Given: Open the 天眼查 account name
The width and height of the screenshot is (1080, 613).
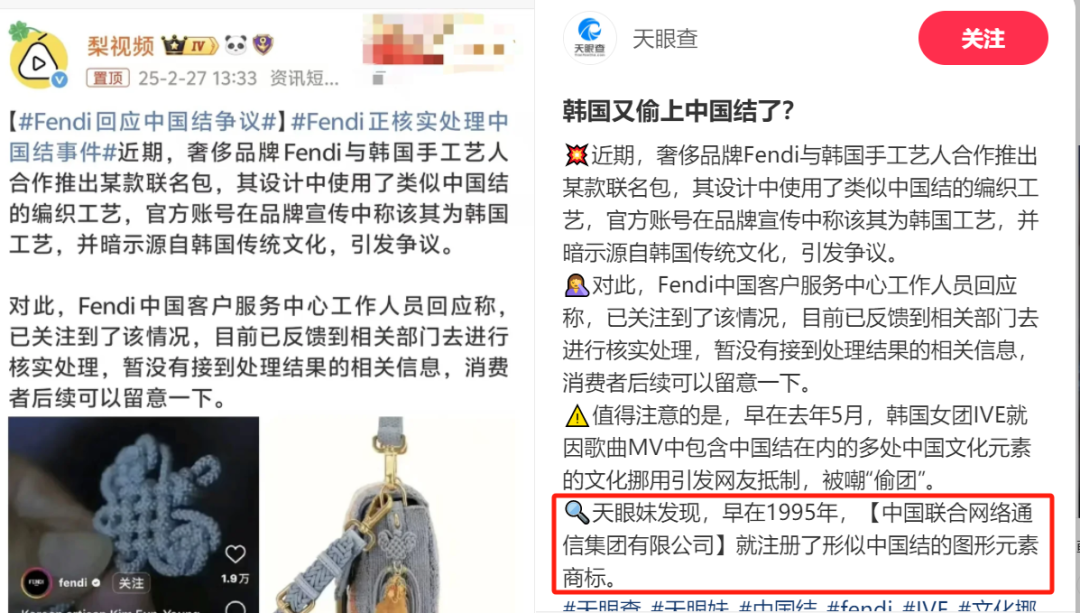Looking at the screenshot, I should 665,39.
